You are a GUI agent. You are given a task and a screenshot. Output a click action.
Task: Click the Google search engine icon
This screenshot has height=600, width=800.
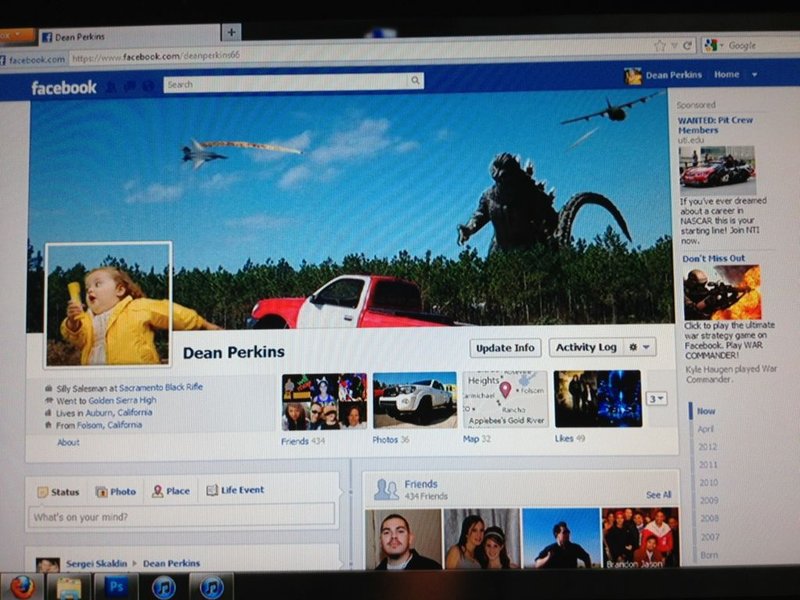710,45
